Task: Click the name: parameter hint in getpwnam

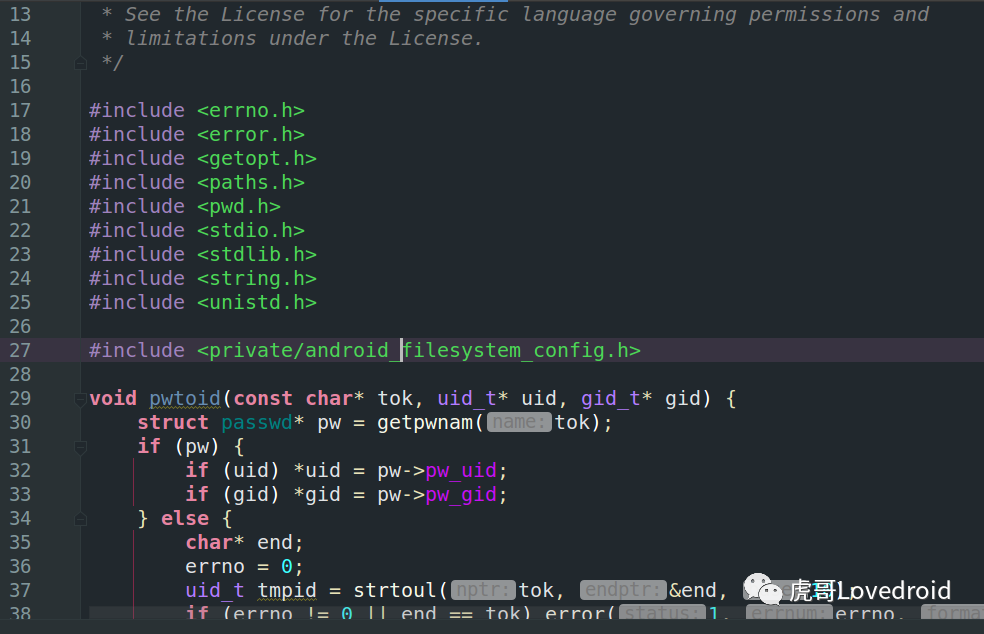Action: (x=518, y=422)
